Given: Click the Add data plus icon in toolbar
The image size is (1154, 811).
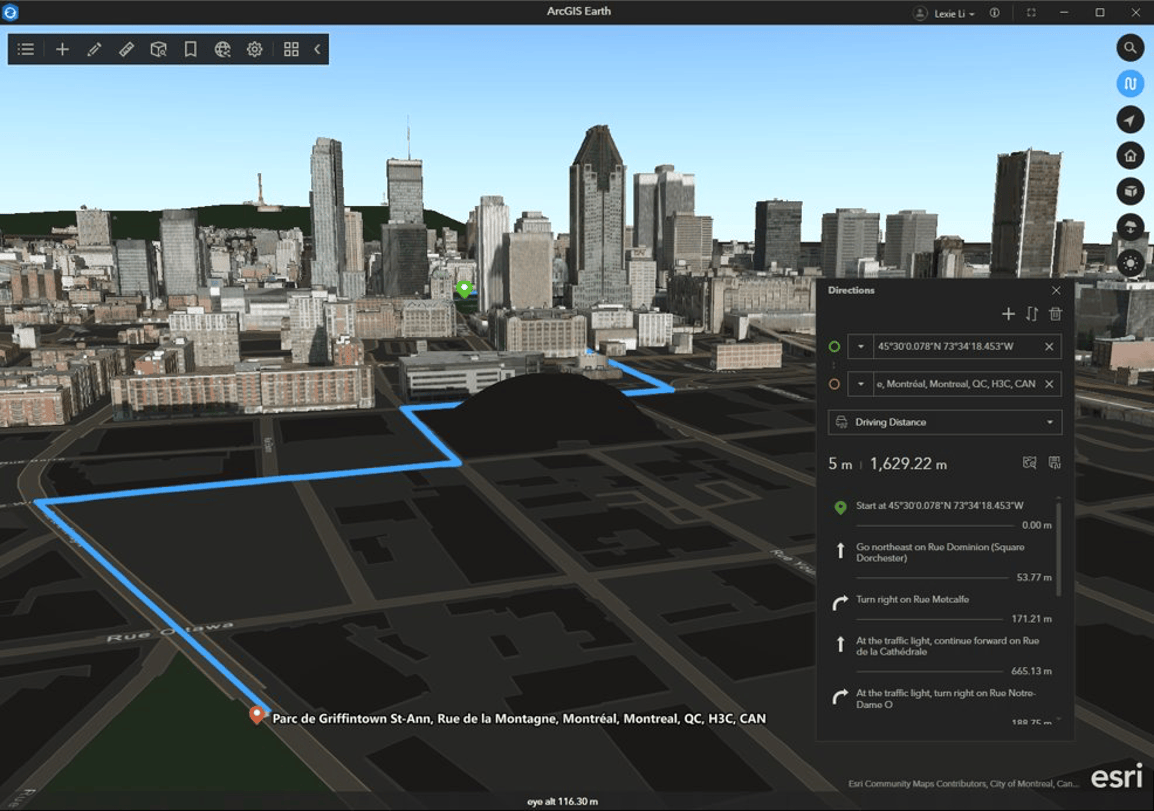Looking at the screenshot, I should point(63,49).
